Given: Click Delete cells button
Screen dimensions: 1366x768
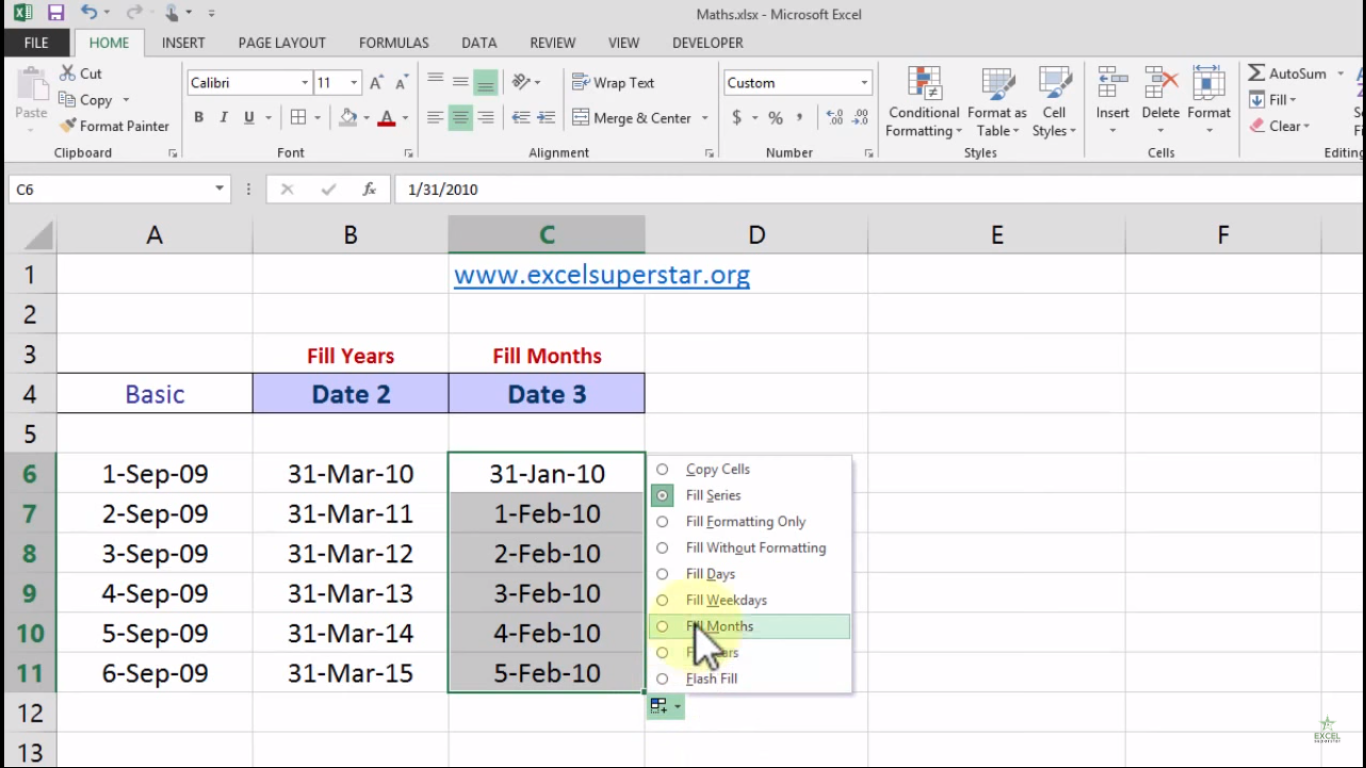Looking at the screenshot, I should pos(1160,102).
